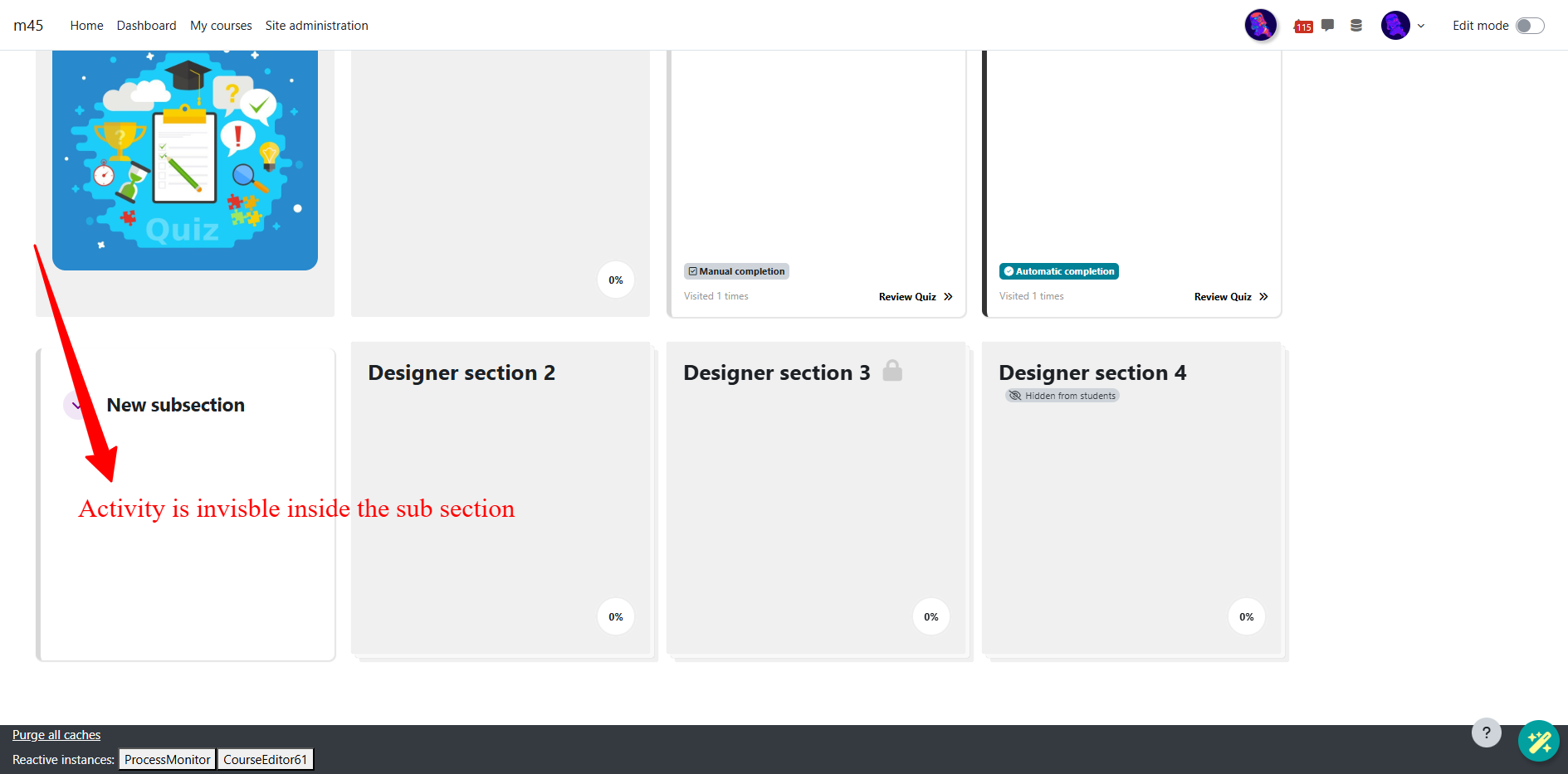Open the messaging chat bubble icon
This screenshot has width=1568, height=774.
1328,25
